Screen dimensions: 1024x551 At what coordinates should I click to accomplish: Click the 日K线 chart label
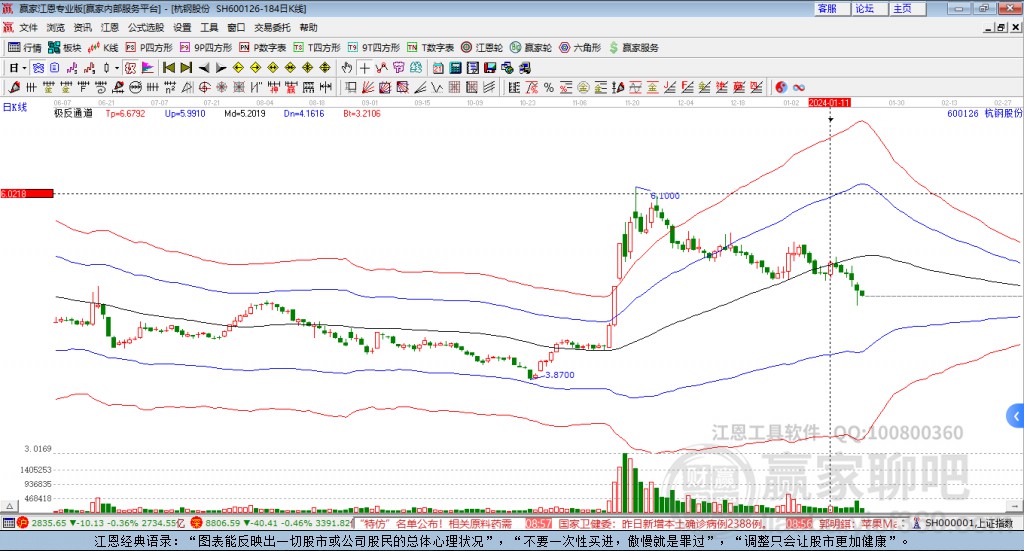pos(15,107)
